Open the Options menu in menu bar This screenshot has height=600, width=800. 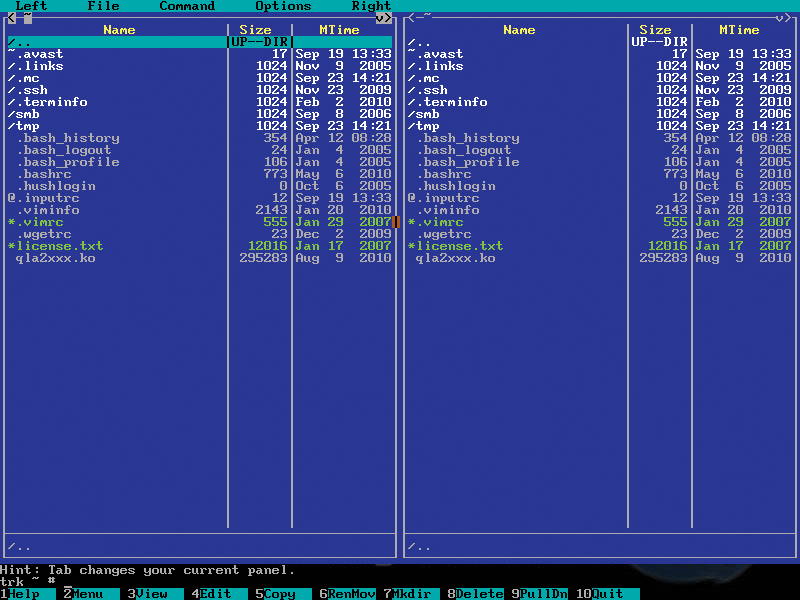point(283,6)
